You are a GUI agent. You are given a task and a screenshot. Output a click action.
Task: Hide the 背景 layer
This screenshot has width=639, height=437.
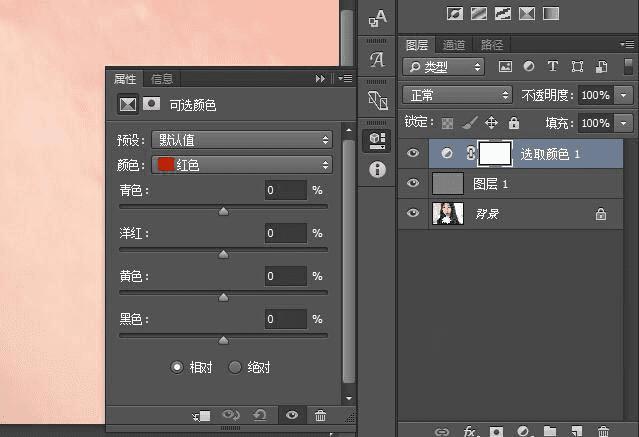point(413,213)
